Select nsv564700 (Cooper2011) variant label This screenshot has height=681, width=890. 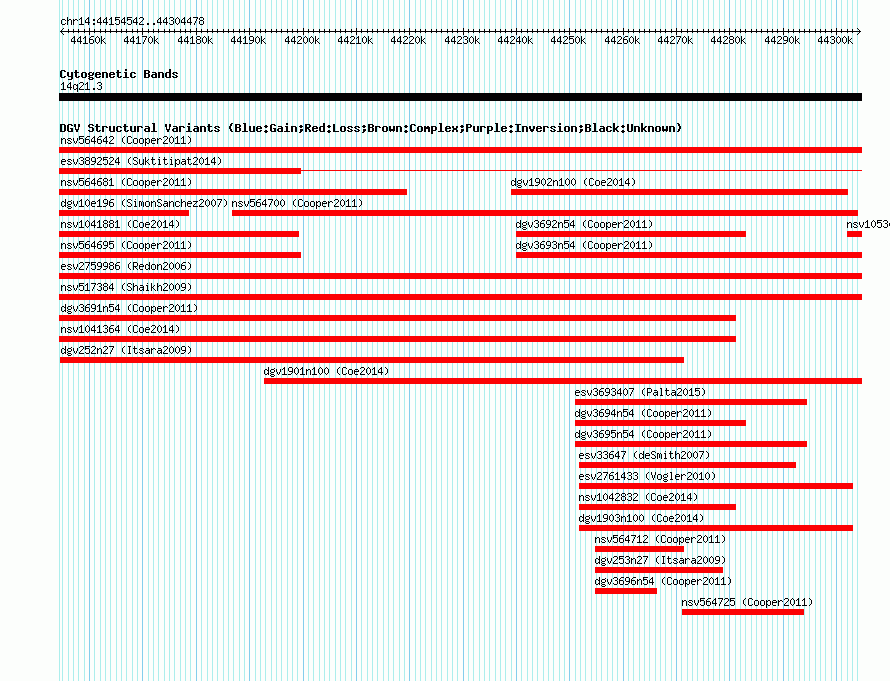[297, 203]
